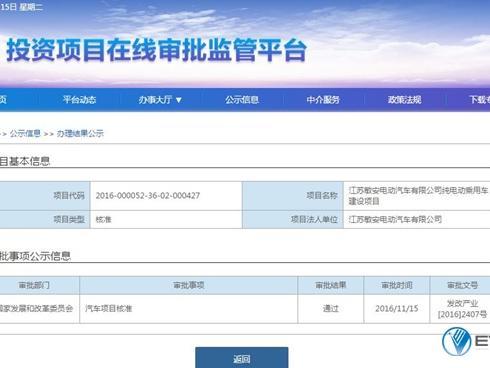Open 政策法规 navigation item
490x368 pixels.
404,100
